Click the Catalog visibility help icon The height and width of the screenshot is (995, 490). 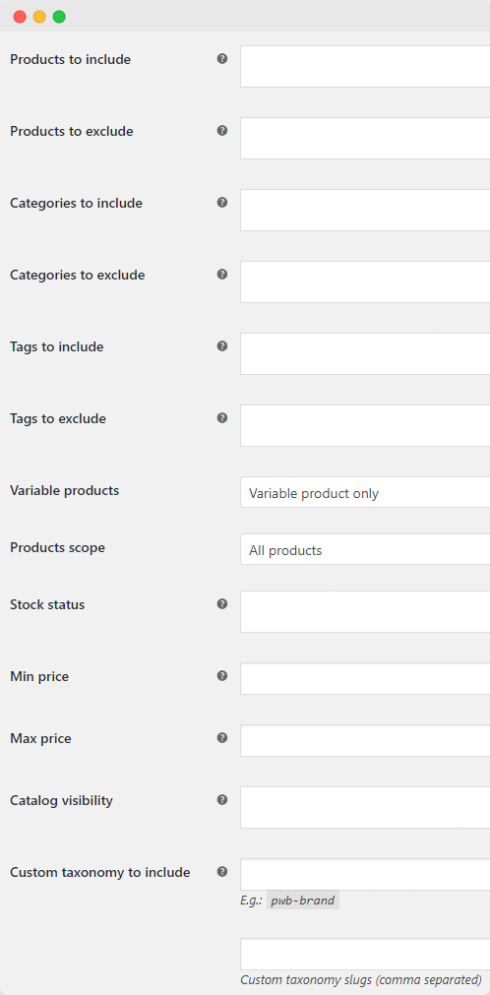point(222,800)
